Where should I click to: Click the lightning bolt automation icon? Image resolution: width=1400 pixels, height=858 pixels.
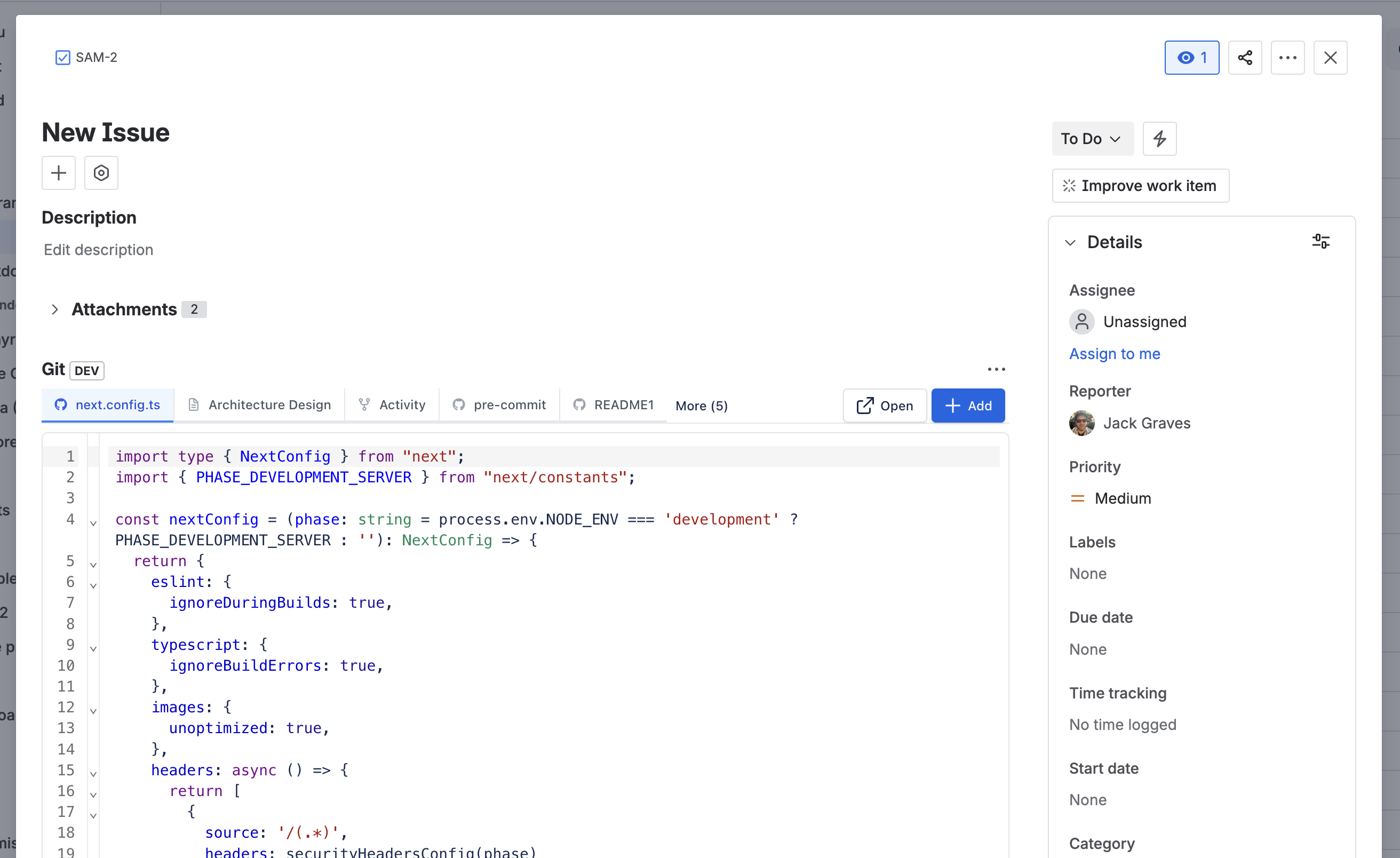pos(1159,139)
